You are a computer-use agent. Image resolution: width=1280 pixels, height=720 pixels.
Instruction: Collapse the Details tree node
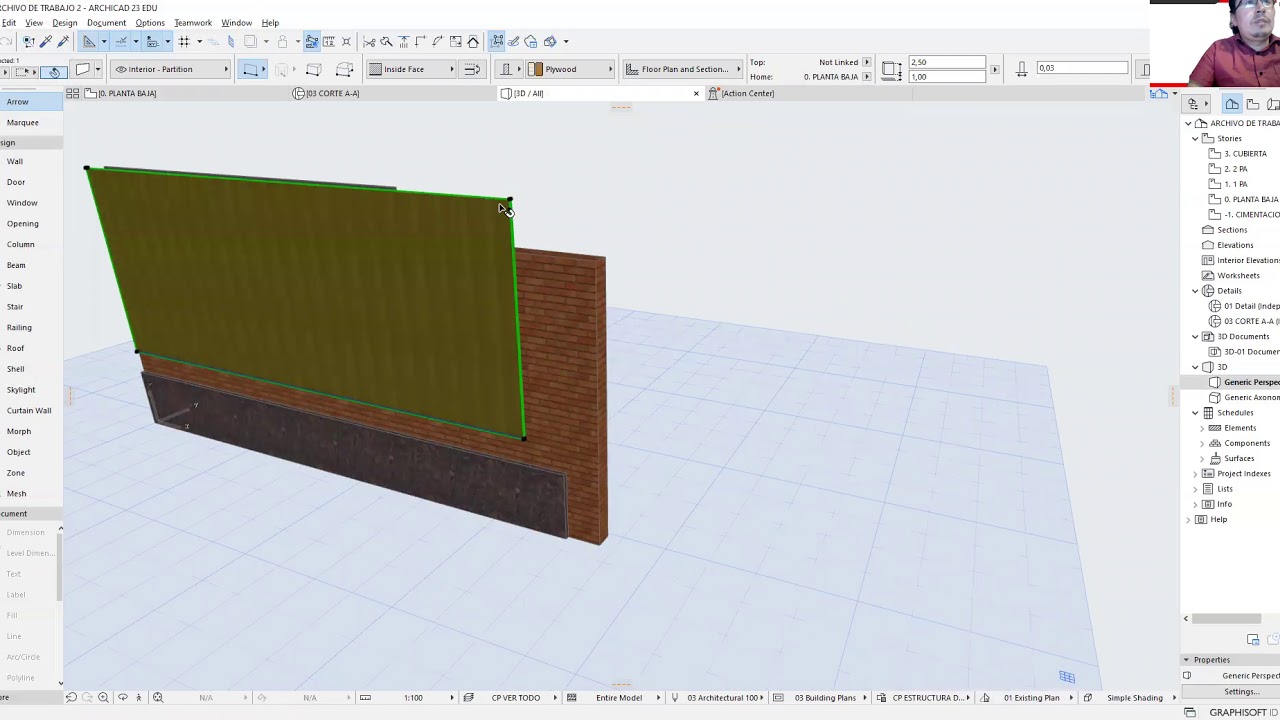tap(1195, 291)
